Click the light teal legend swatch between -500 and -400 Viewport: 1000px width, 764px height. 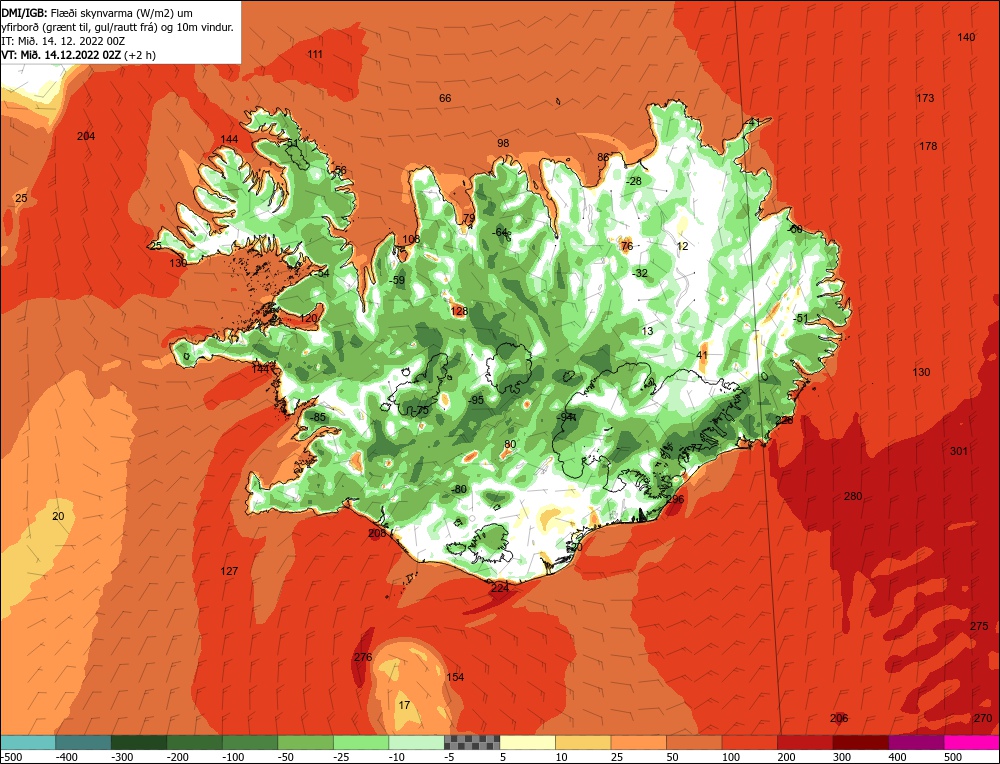coord(28,742)
